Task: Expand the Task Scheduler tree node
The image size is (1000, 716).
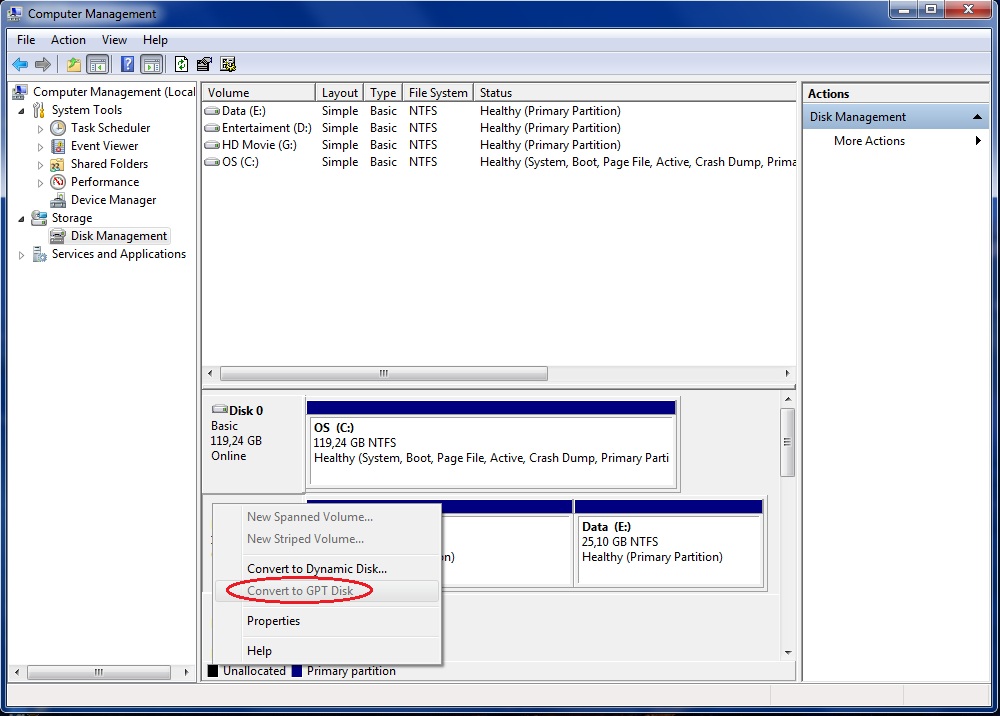Action: [40, 129]
